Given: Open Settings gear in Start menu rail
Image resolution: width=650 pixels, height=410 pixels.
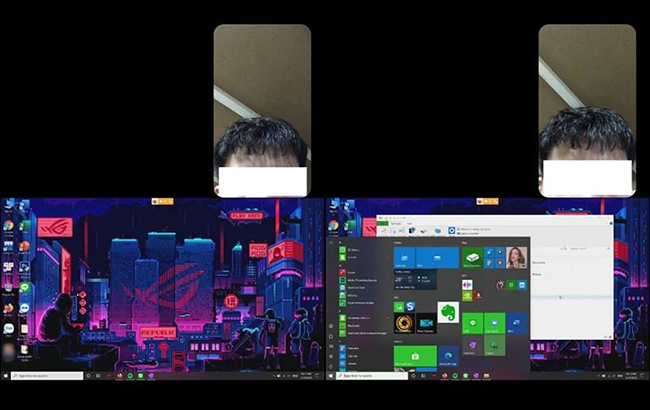Looking at the screenshot, I should [331, 357].
